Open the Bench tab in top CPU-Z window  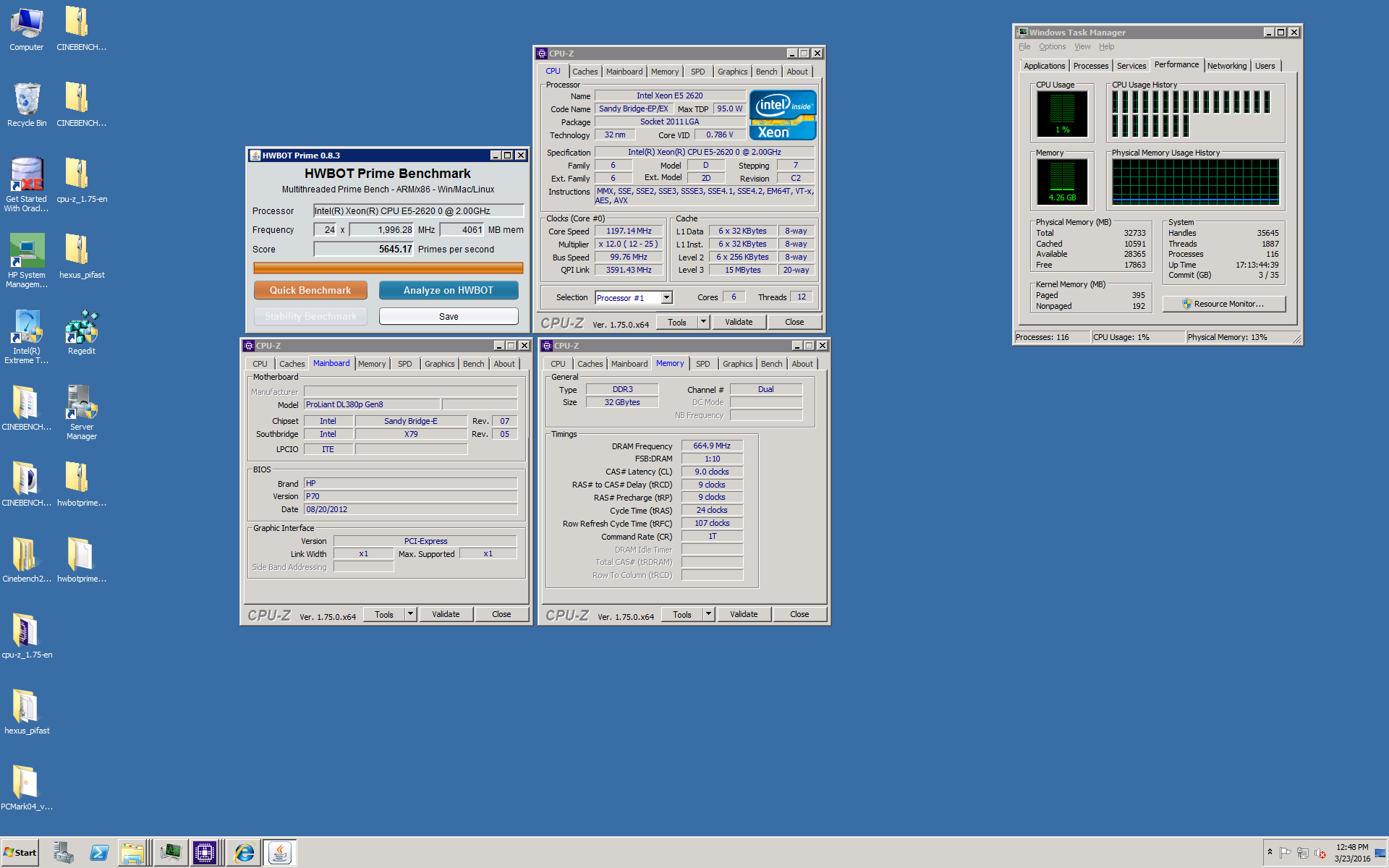tap(766, 72)
